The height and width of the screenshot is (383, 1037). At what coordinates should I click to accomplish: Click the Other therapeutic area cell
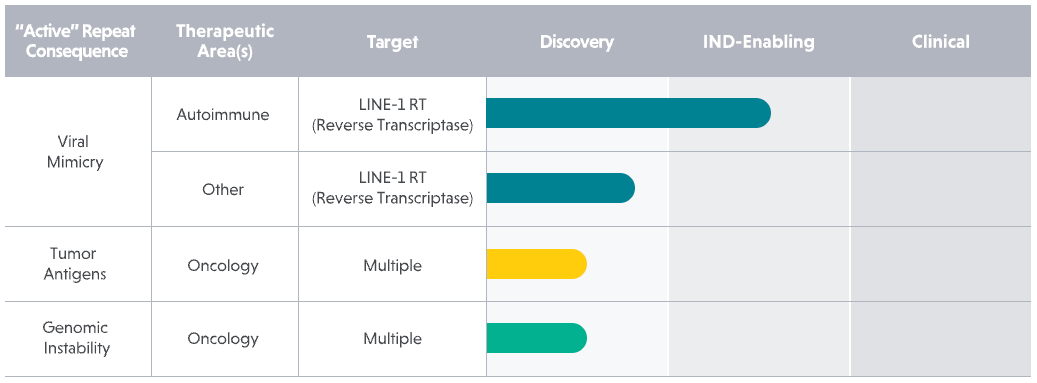(x=224, y=189)
